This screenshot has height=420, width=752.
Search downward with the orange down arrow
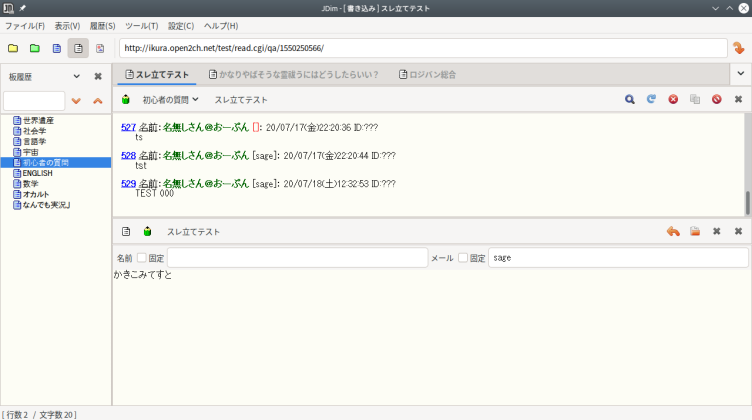[x=76, y=101]
